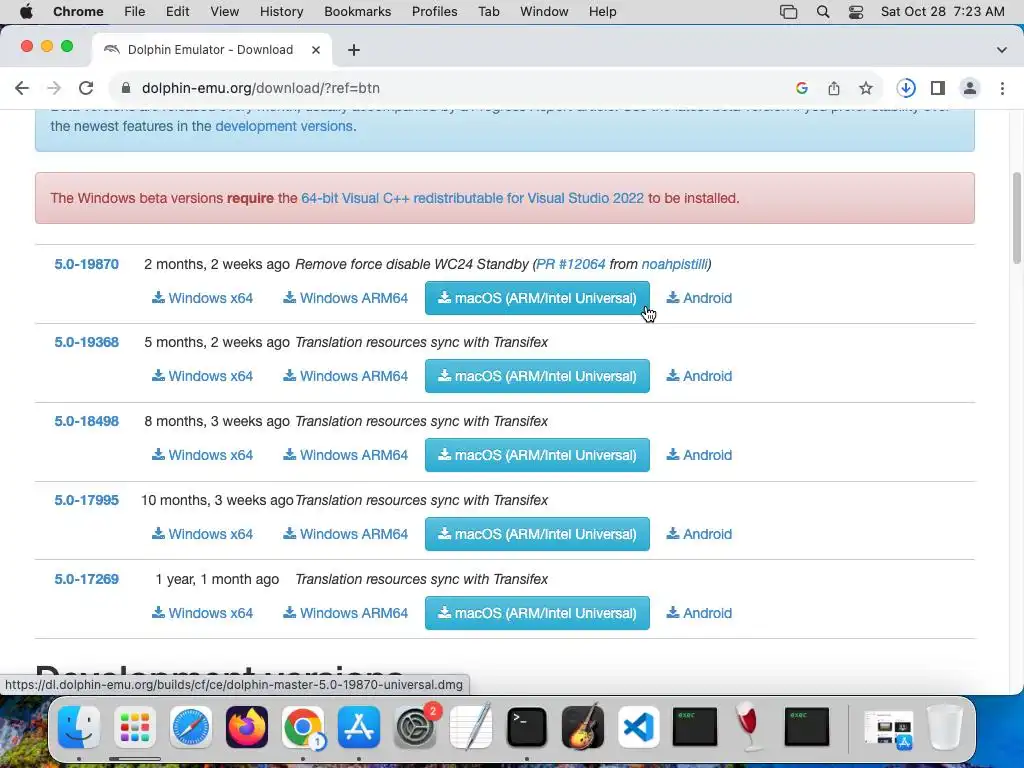Expand the tab search chevron
The width and height of the screenshot is (1024, 768).
(x=1002, y=50)
